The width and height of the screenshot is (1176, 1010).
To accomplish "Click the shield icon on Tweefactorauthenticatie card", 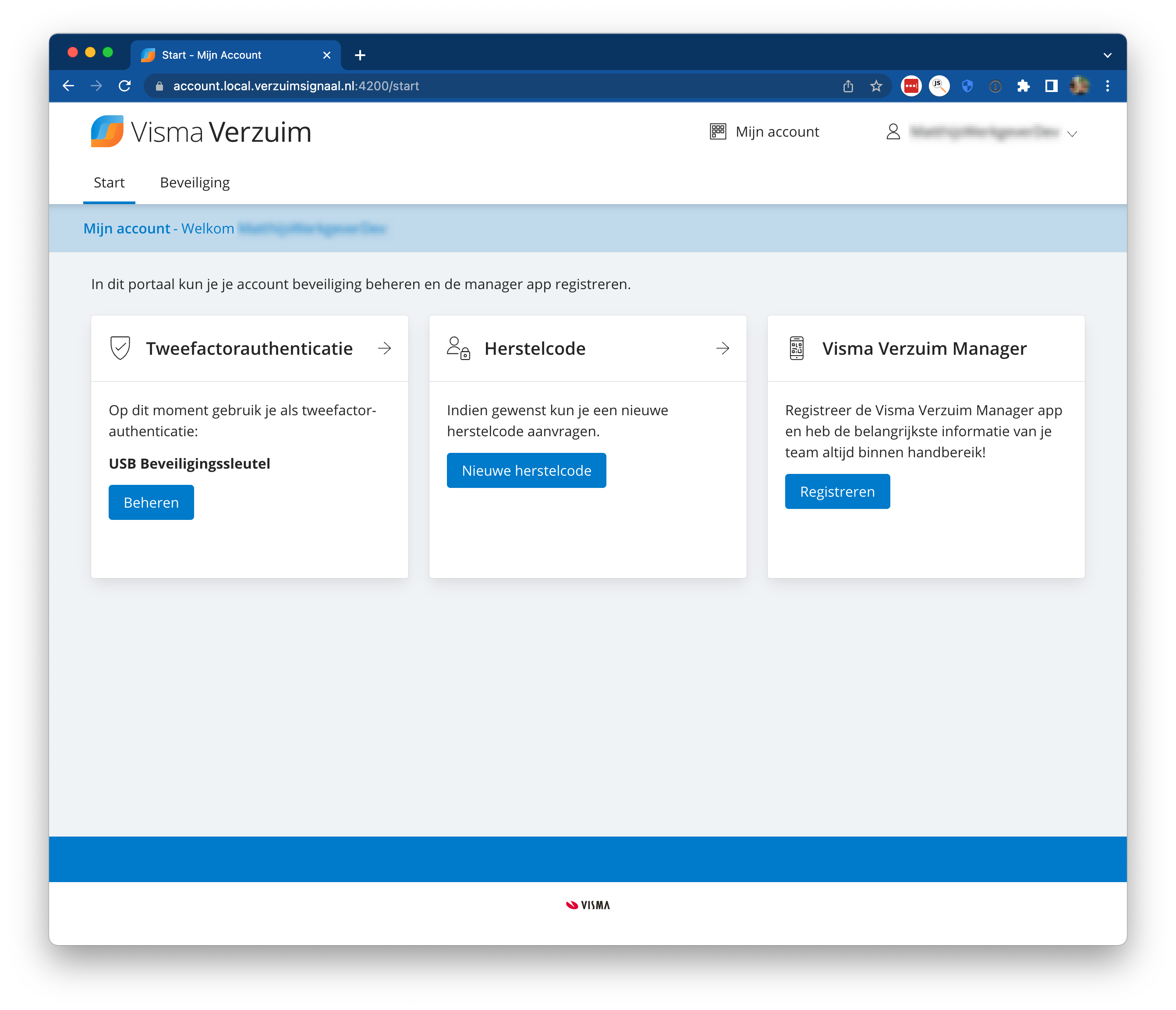I will click(120, 348).
